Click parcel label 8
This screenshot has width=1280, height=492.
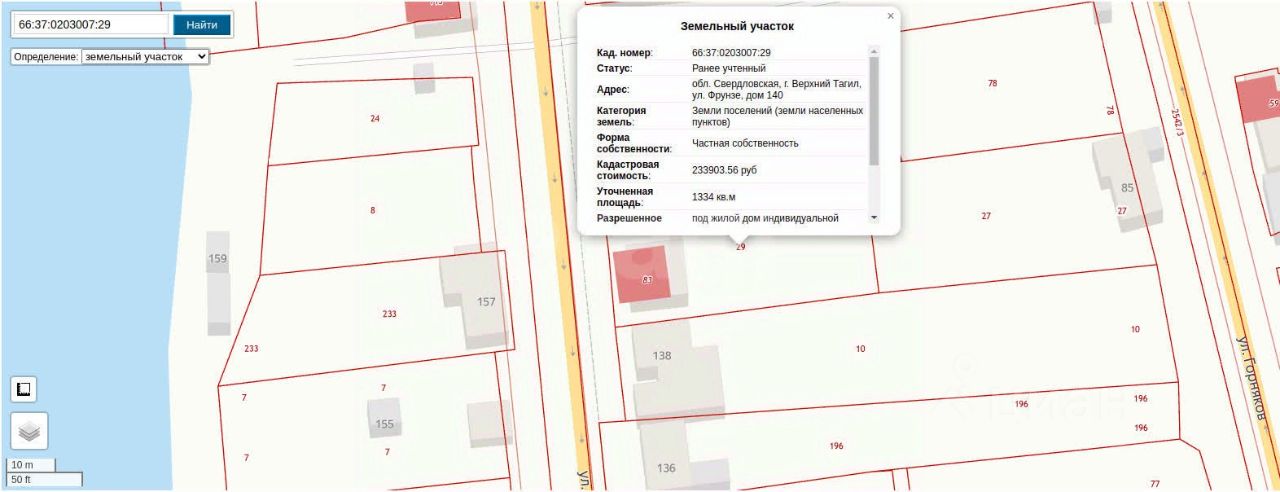(373, 210)
